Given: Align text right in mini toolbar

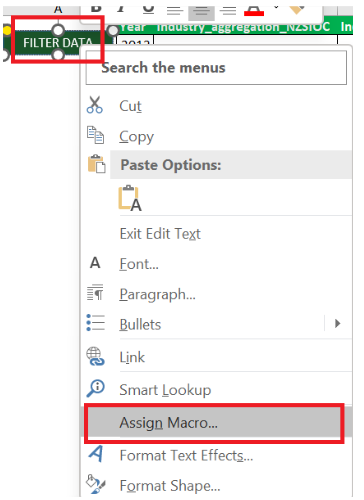Looking at the screenshot, I should point(228,11).
